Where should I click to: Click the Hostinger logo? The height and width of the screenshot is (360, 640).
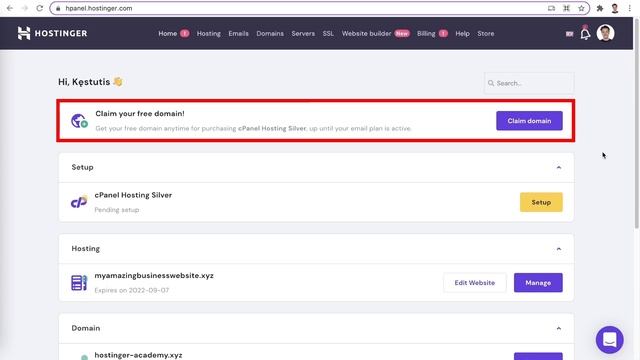coord(52,33)
